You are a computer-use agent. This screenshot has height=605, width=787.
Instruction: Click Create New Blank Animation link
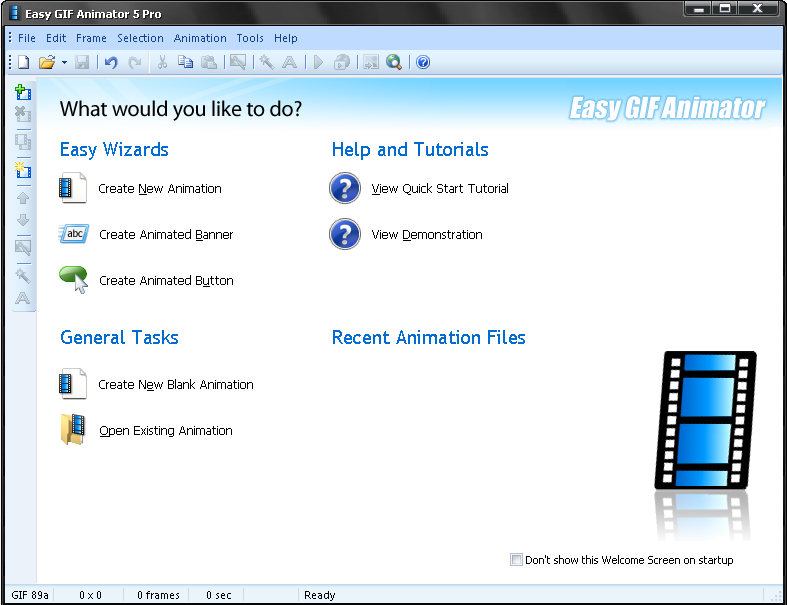click(176, 385)
